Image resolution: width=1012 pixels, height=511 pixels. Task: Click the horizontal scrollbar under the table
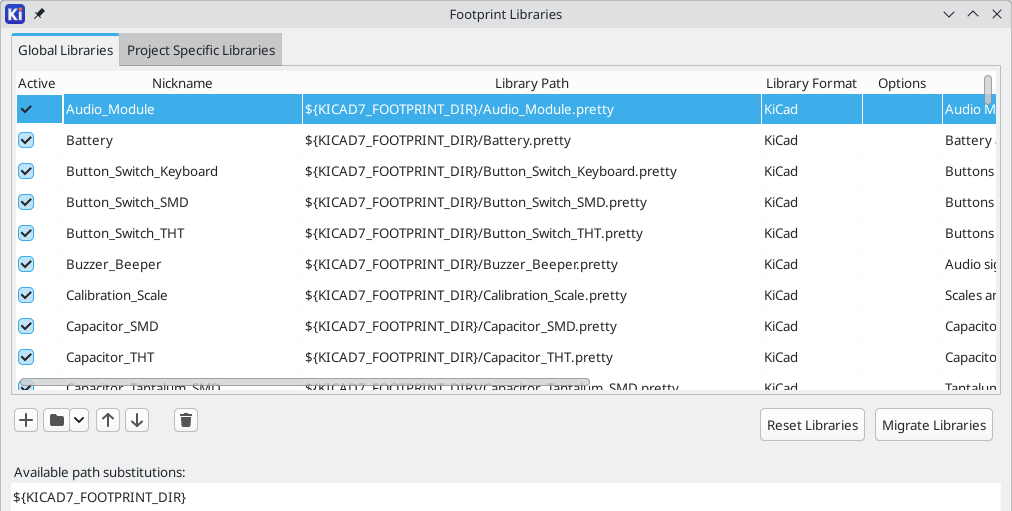[x=300, y=383]
